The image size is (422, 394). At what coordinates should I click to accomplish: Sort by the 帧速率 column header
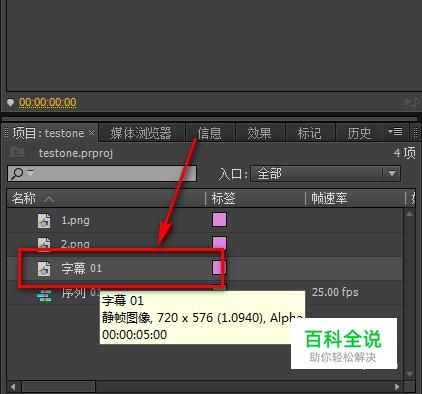[329, 198]
